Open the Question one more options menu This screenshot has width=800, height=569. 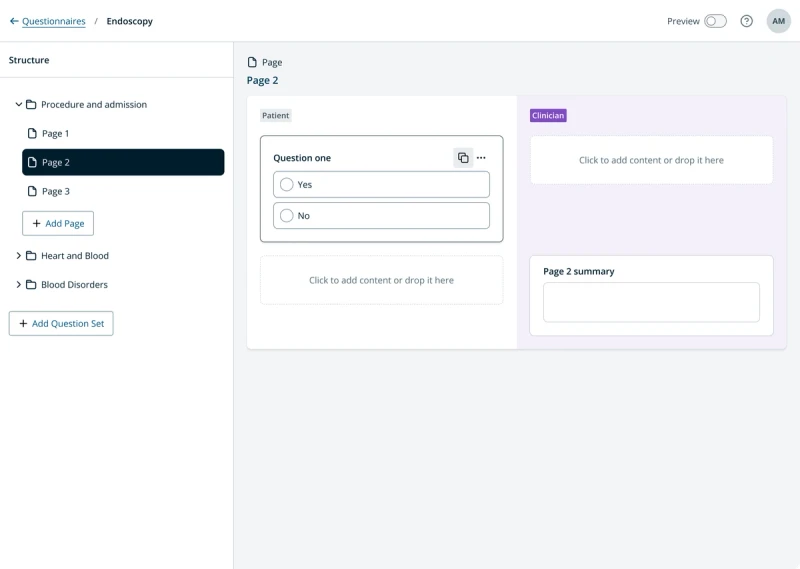481,158
